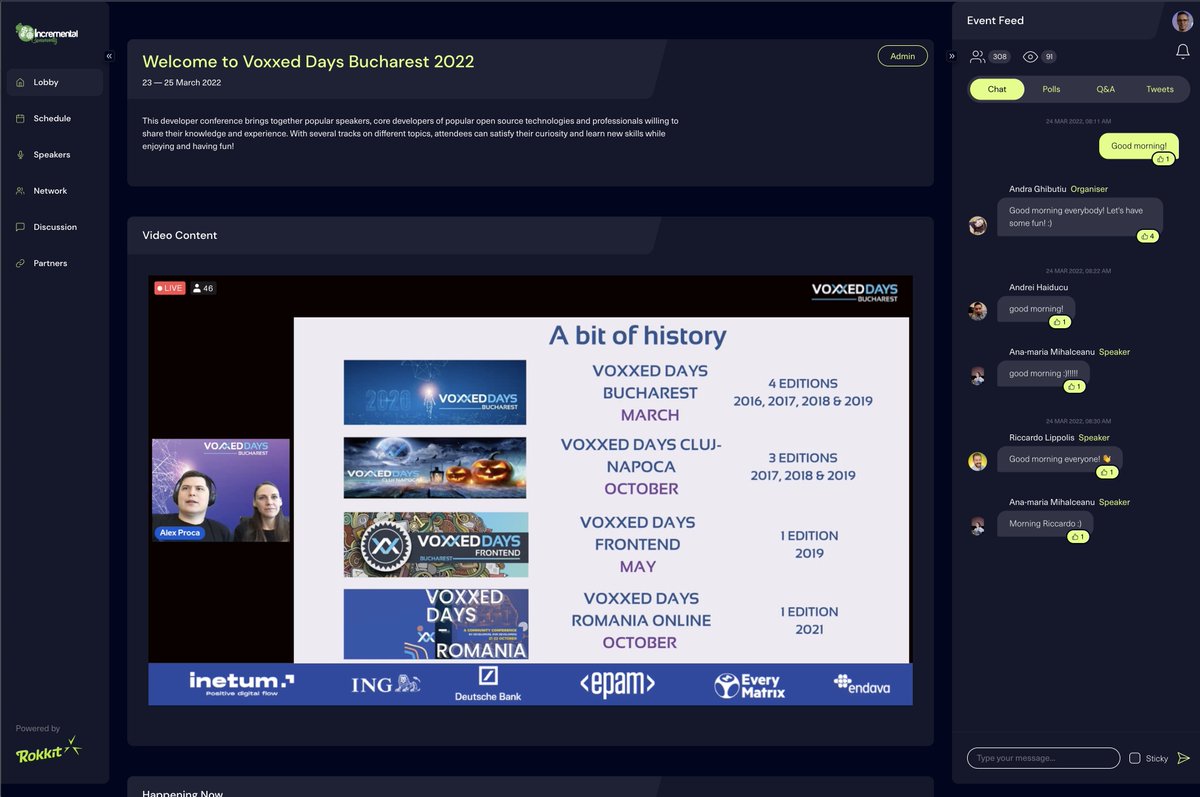Click the viewers eye icon
Image resolution: width=1200 pixels, height=797 pixels.
pyautogui.click(x=1030, y=57)
